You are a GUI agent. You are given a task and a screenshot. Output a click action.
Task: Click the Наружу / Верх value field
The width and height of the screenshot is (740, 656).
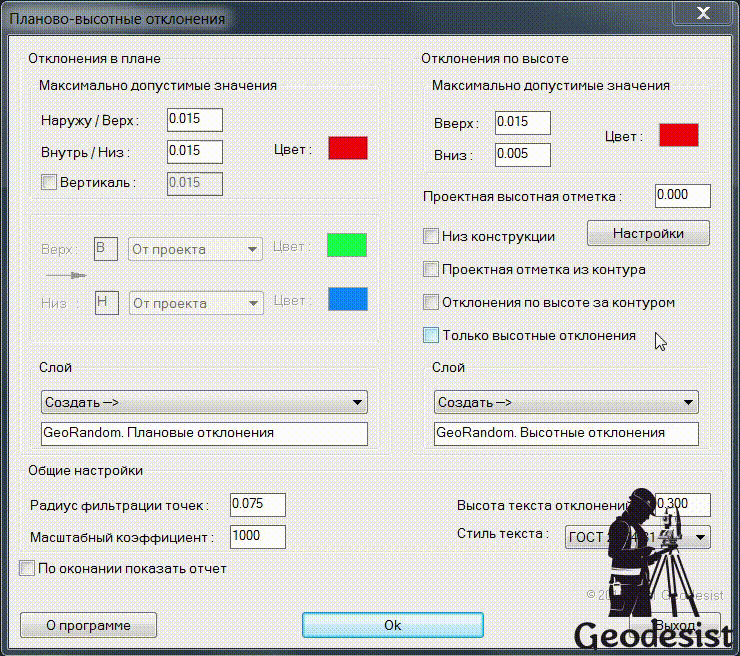pos(194,120)
